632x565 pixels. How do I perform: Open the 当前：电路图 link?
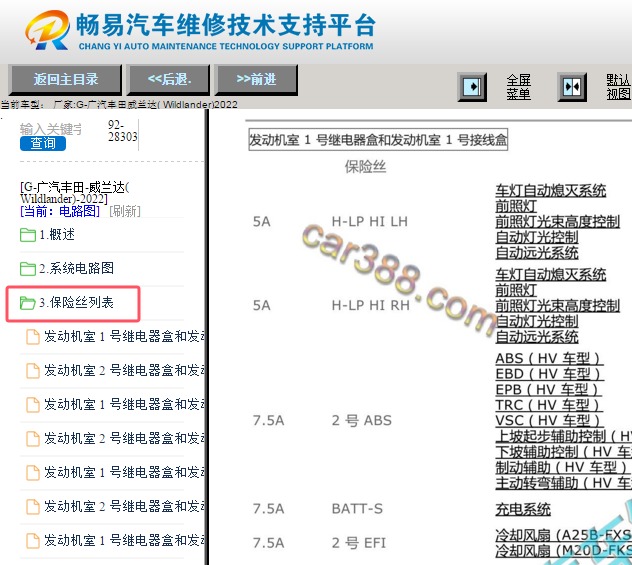click(60, 211)
